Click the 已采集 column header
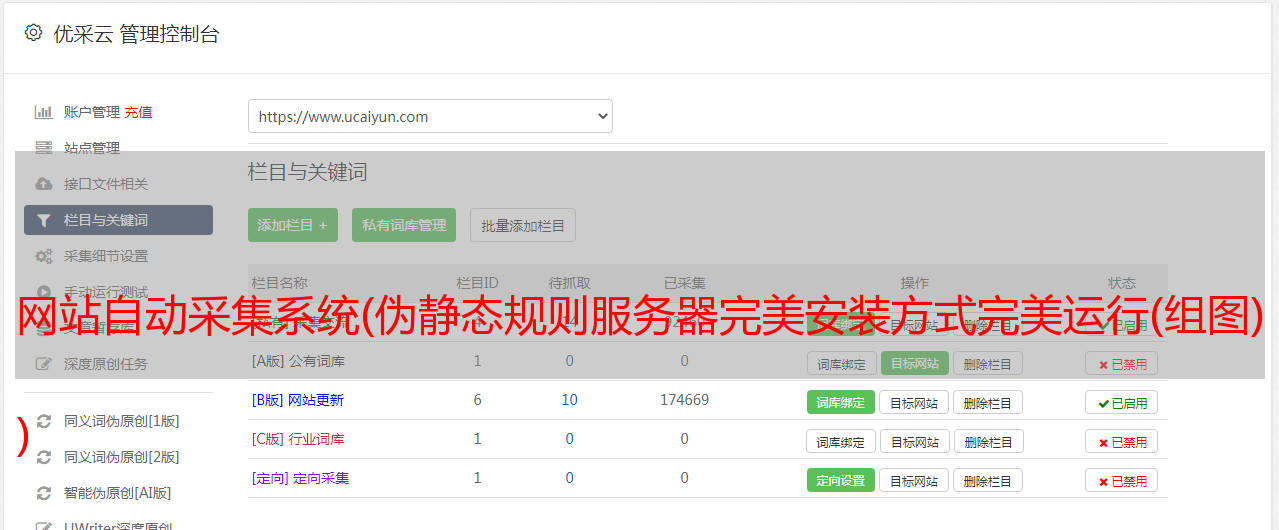1279x530 pixels. [685, 283]
